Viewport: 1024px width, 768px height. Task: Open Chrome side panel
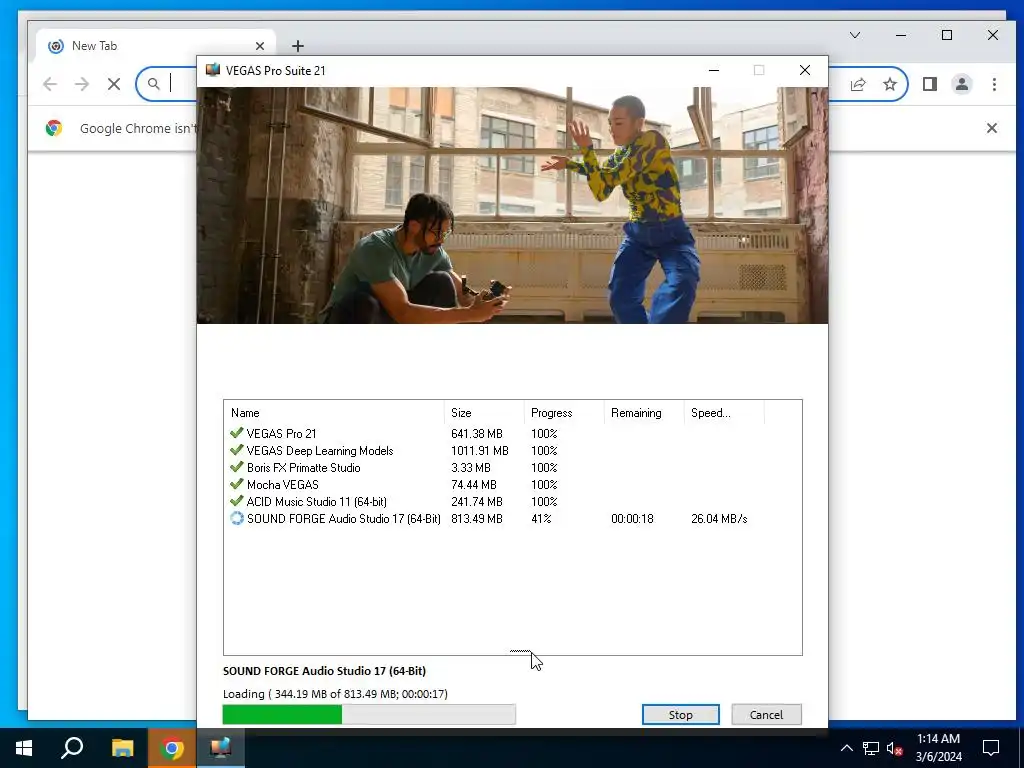[x=930, y=84]
